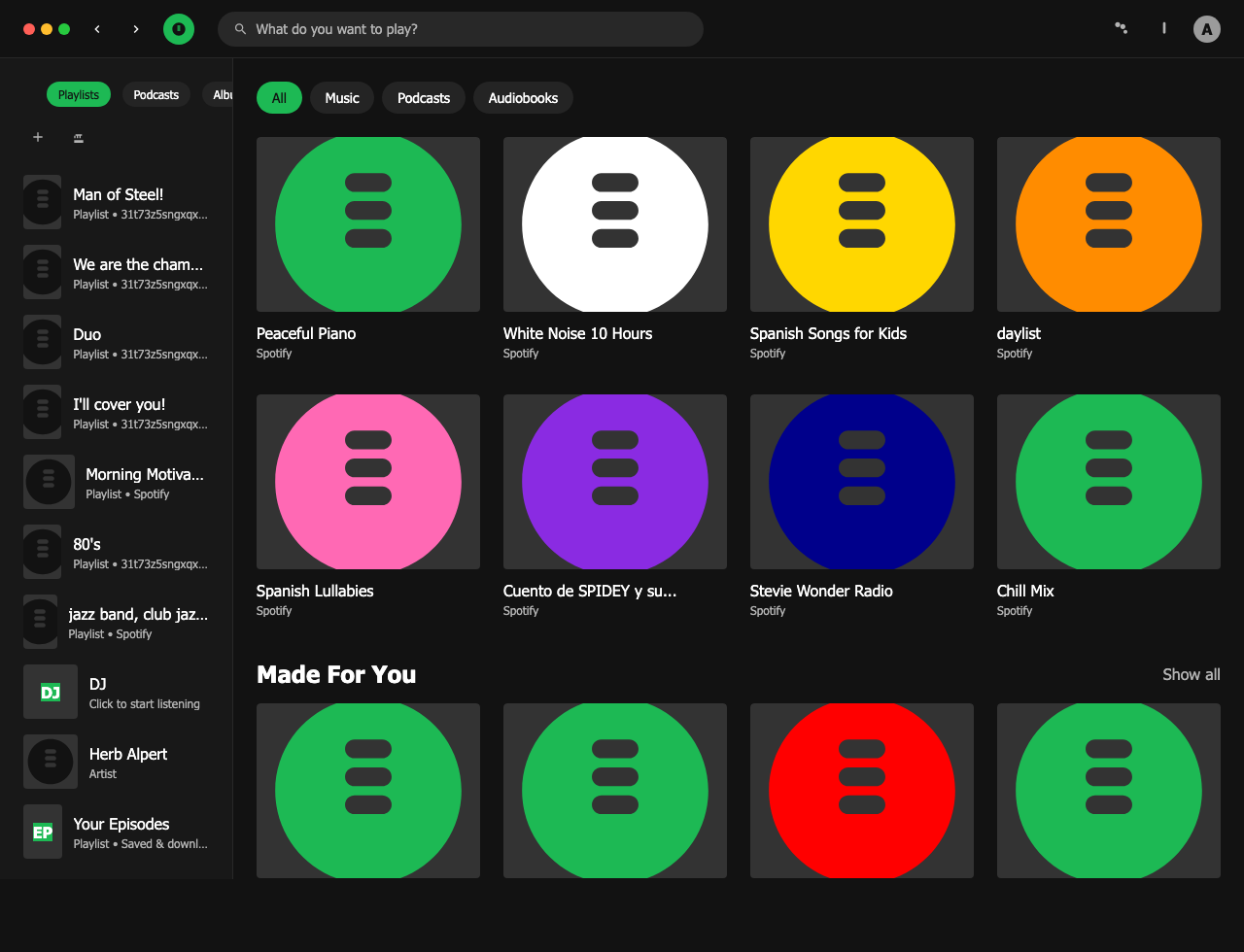This screenshot has width=1244, height=952.
Task: Click the plus icon to create playlist
Action: click(38, 137)
